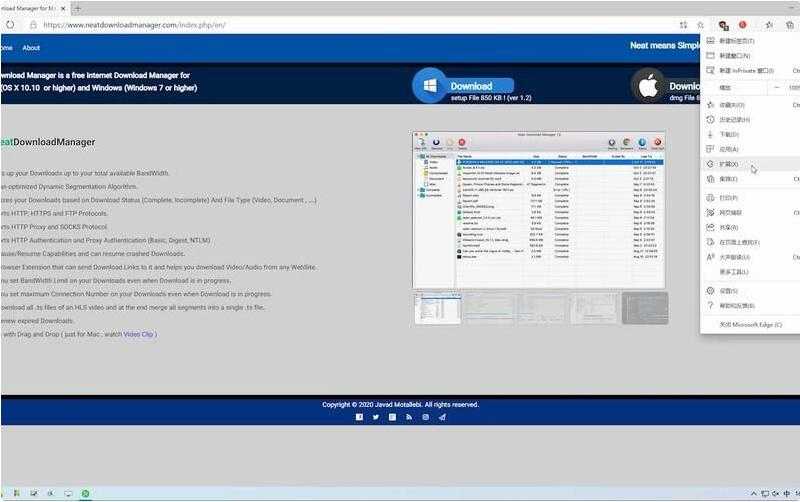Choose 新建标签页 from Edge menu
This screenshot has width=800, height=502.
click(751, 41)
